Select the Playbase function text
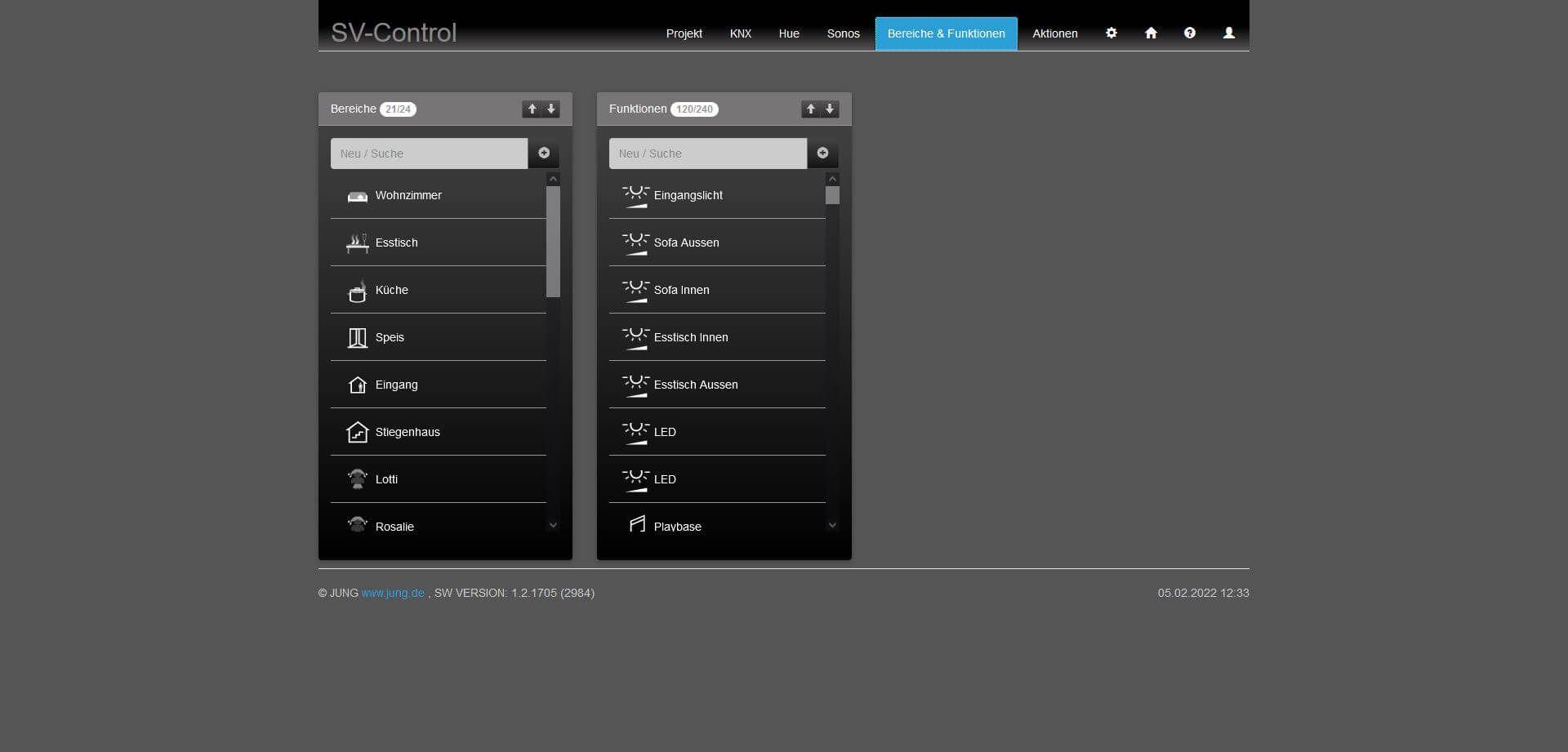The image size is (1568, 752). click(x=678, y=527)
